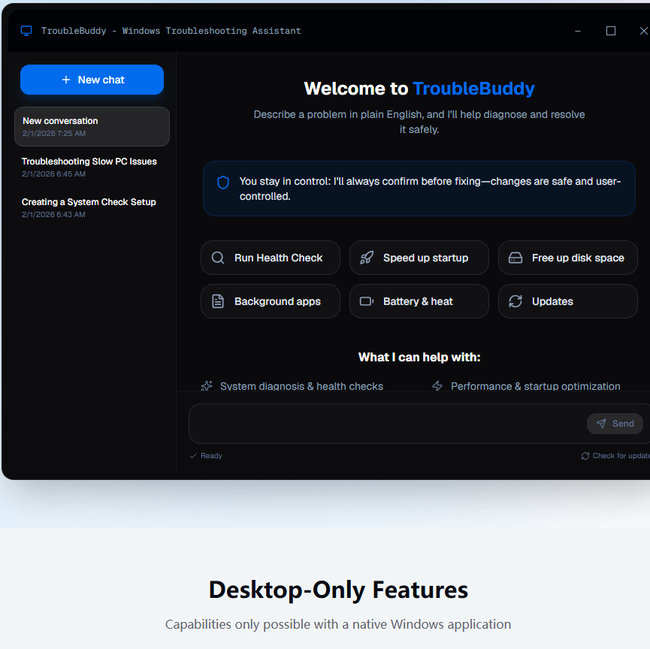Start a New chat
Viewport: 650px width, 649px height.
click(x=92, y=80)
